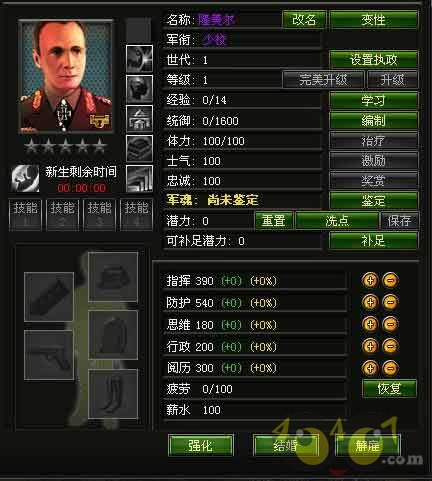
Task: Increase 思维 attribute with plus icon
Action: 370,324
